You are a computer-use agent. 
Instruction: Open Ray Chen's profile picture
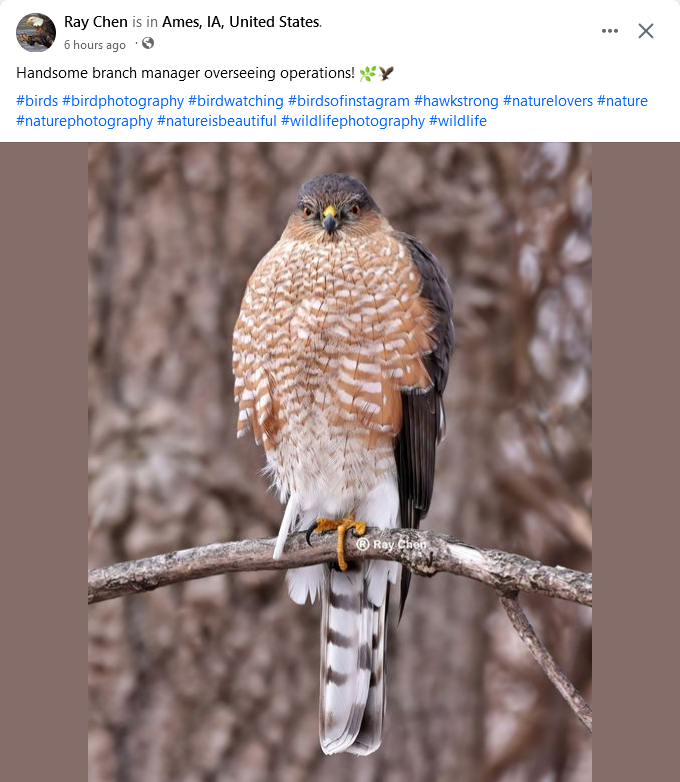click(36, 32)
